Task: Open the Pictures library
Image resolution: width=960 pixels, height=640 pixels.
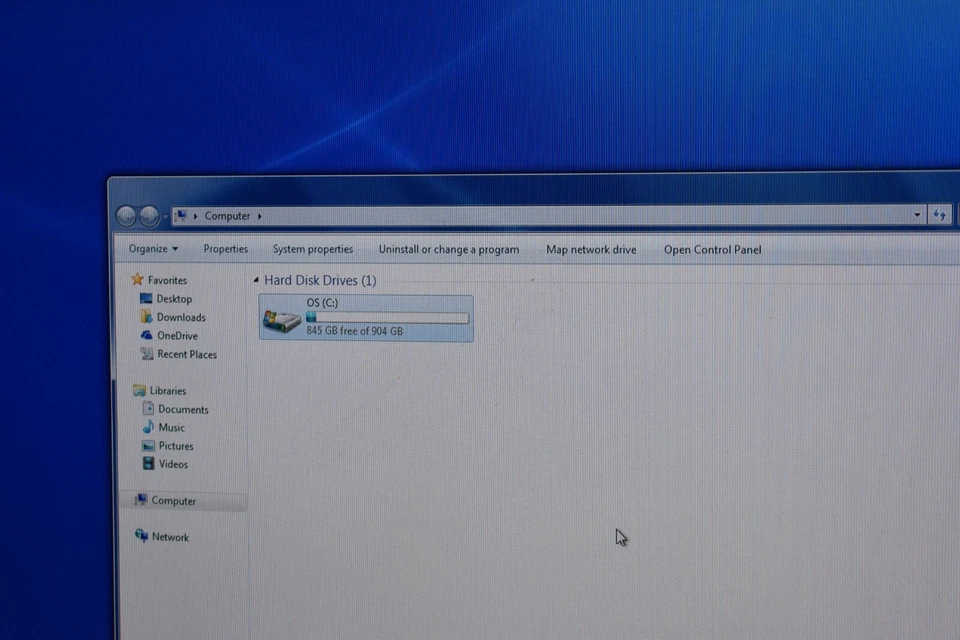Action: tap(176, 445)
